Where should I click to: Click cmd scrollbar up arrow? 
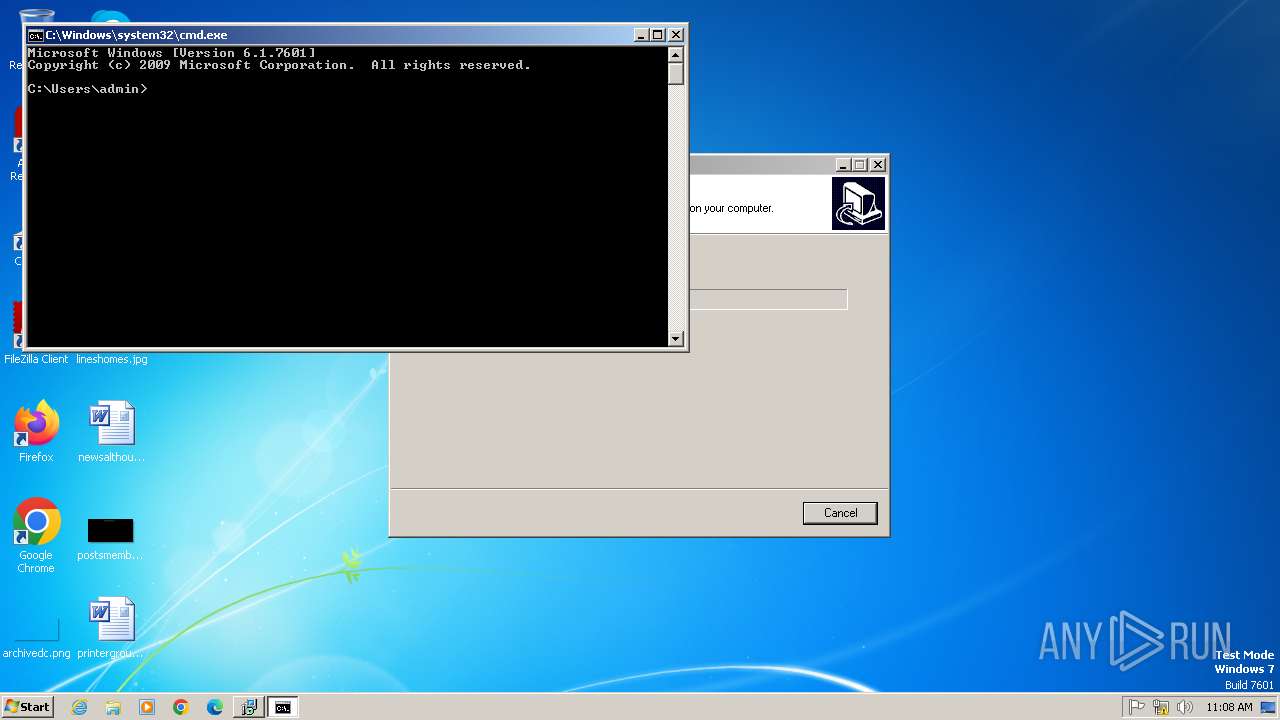point(676,55)
